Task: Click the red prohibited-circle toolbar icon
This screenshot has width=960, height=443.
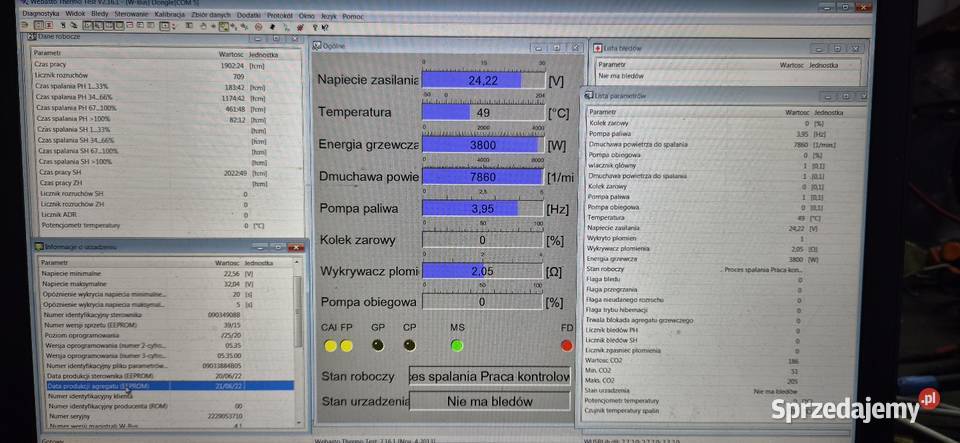Action: [x=258, y=27]
